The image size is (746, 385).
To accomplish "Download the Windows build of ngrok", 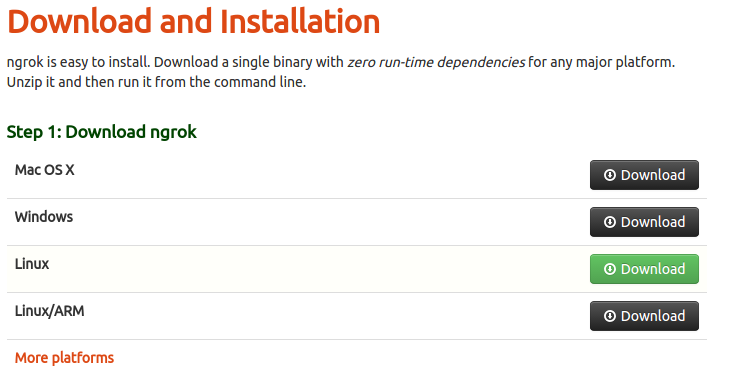I will tap(644, 222).
